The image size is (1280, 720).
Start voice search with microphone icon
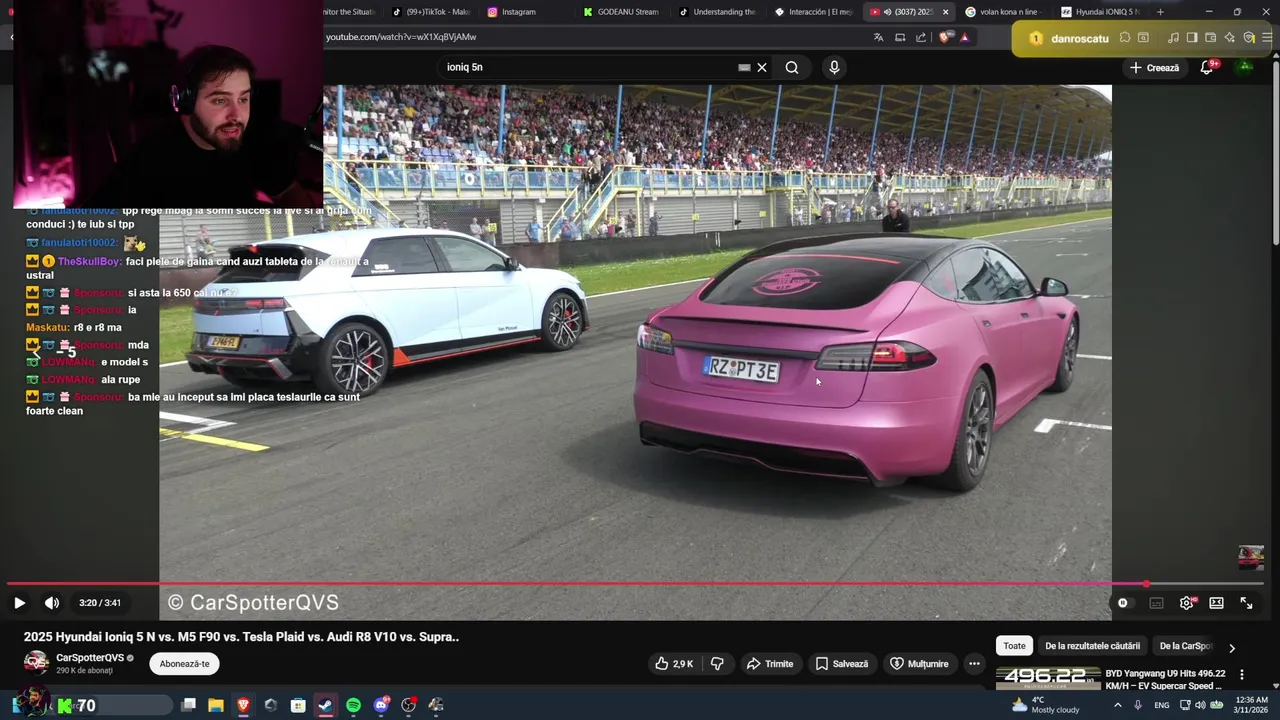click(x=834, y=67)
